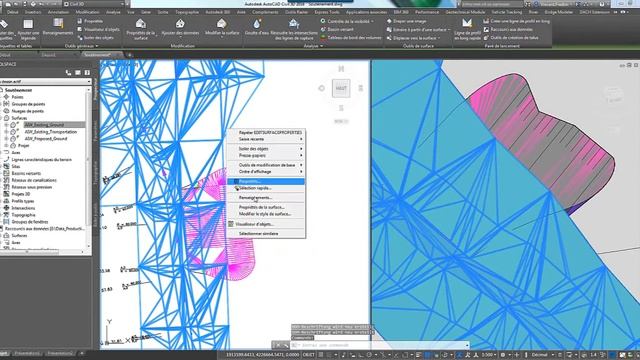Viewport: 640px width, 360px height.
Task: Expand the Outils généraux panel arrow
Action: [x=97, y=46]
